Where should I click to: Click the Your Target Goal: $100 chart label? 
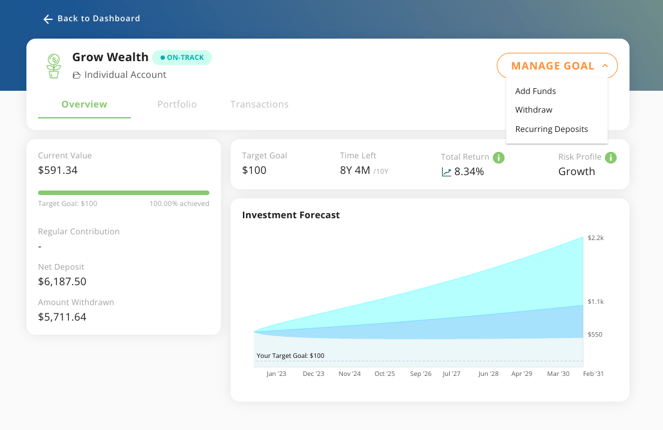tap(290, 356)
